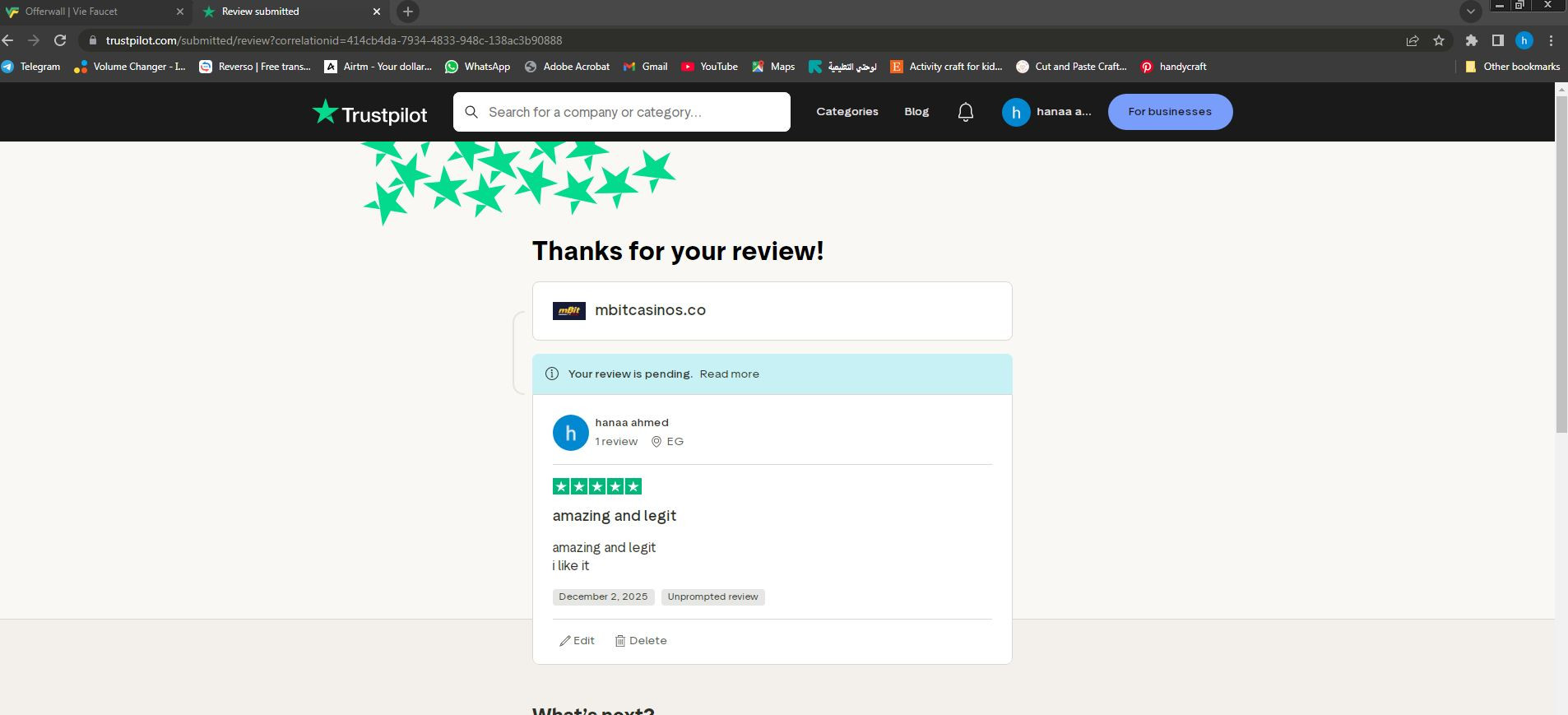The image size is (1568, 715).
Task: Select the Review submitted tab
Action: [x=288, y=12]
